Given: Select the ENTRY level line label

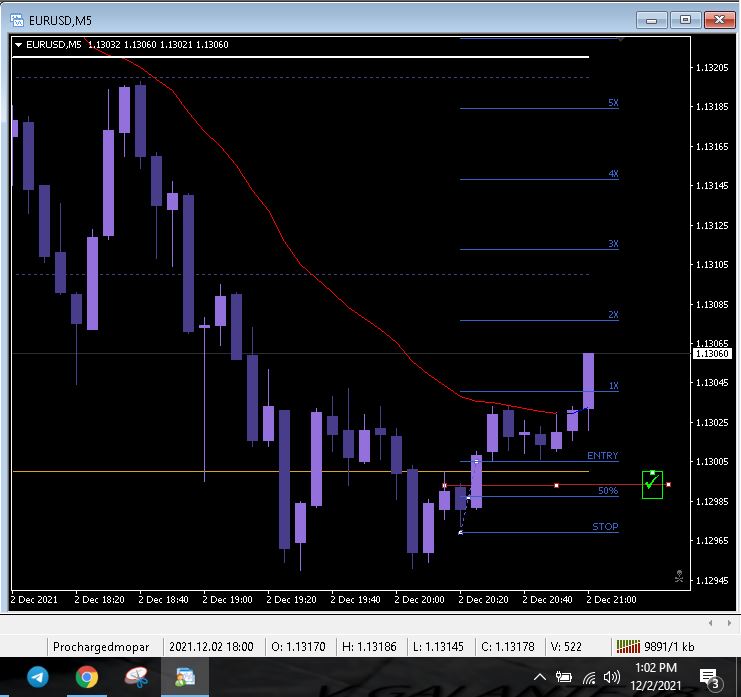Looking at the screenshot, I should click(x=603, y=456).
